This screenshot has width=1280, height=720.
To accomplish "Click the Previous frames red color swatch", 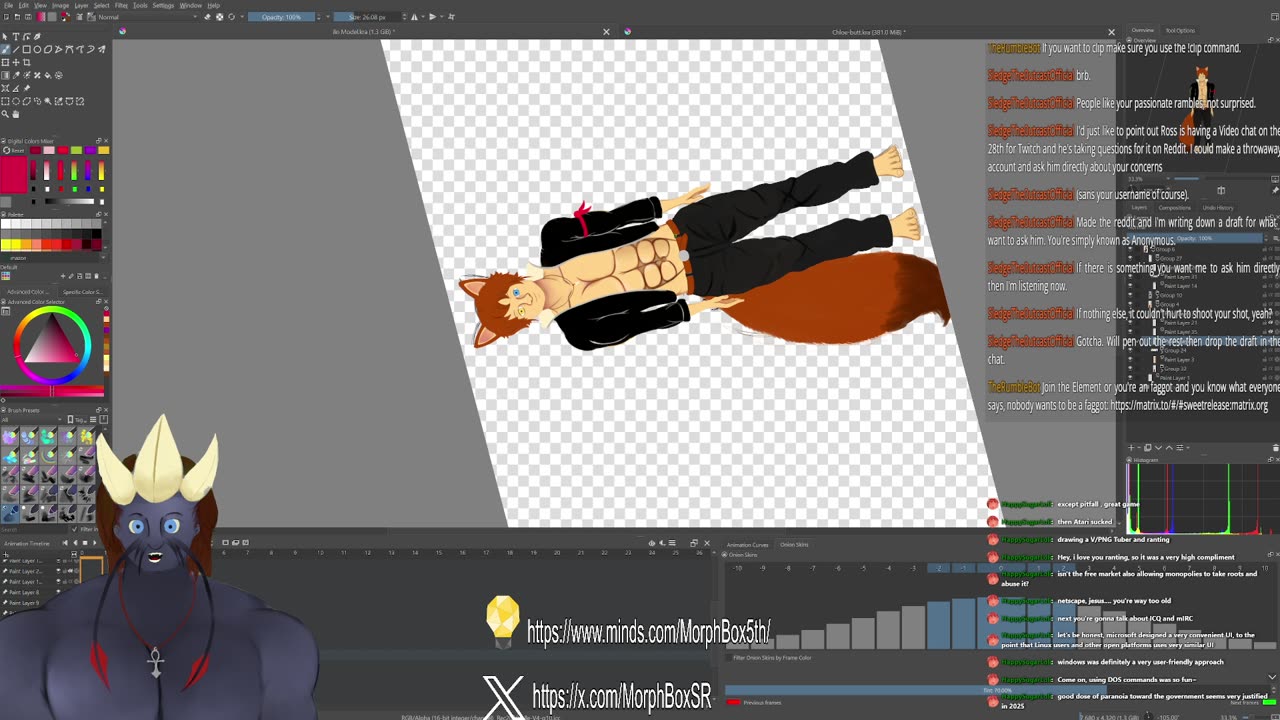I will (734, 702).
